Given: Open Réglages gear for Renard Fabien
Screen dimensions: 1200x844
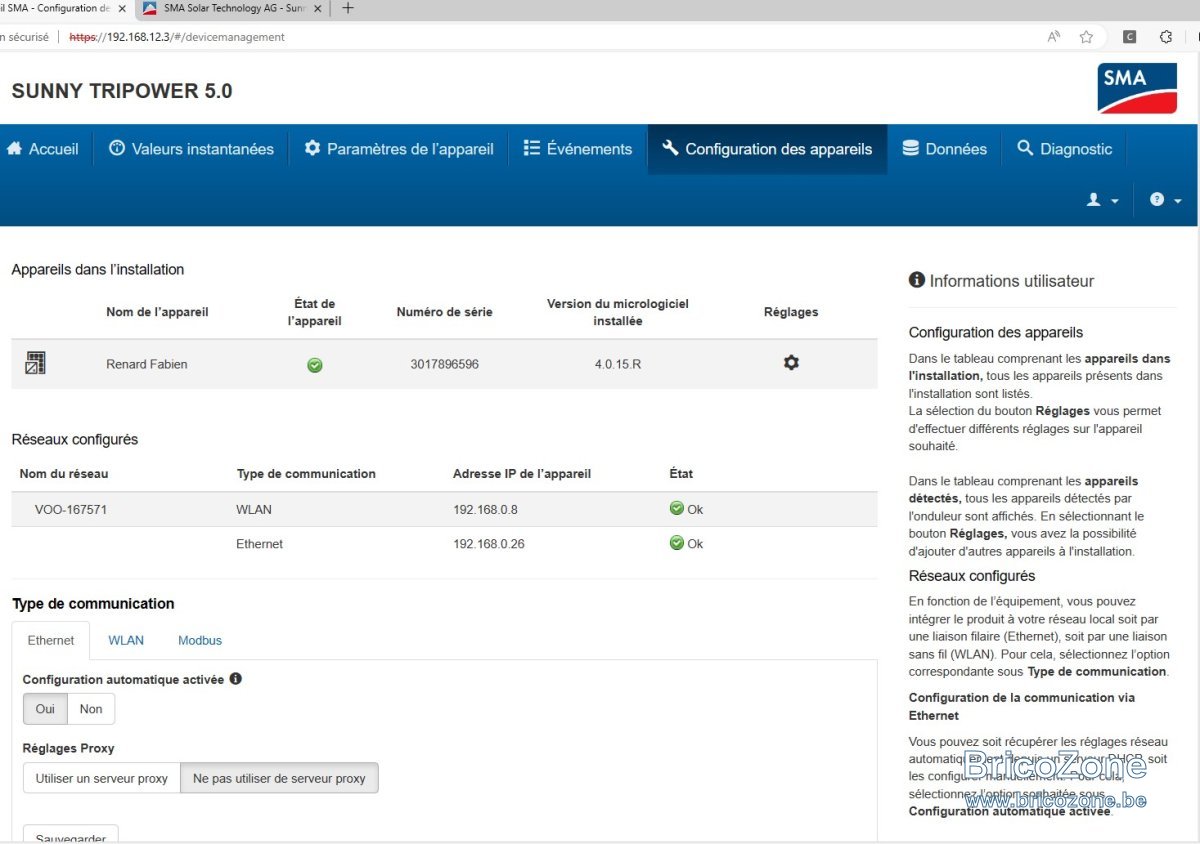Looking at the screenshot, I should coord(791,363).
